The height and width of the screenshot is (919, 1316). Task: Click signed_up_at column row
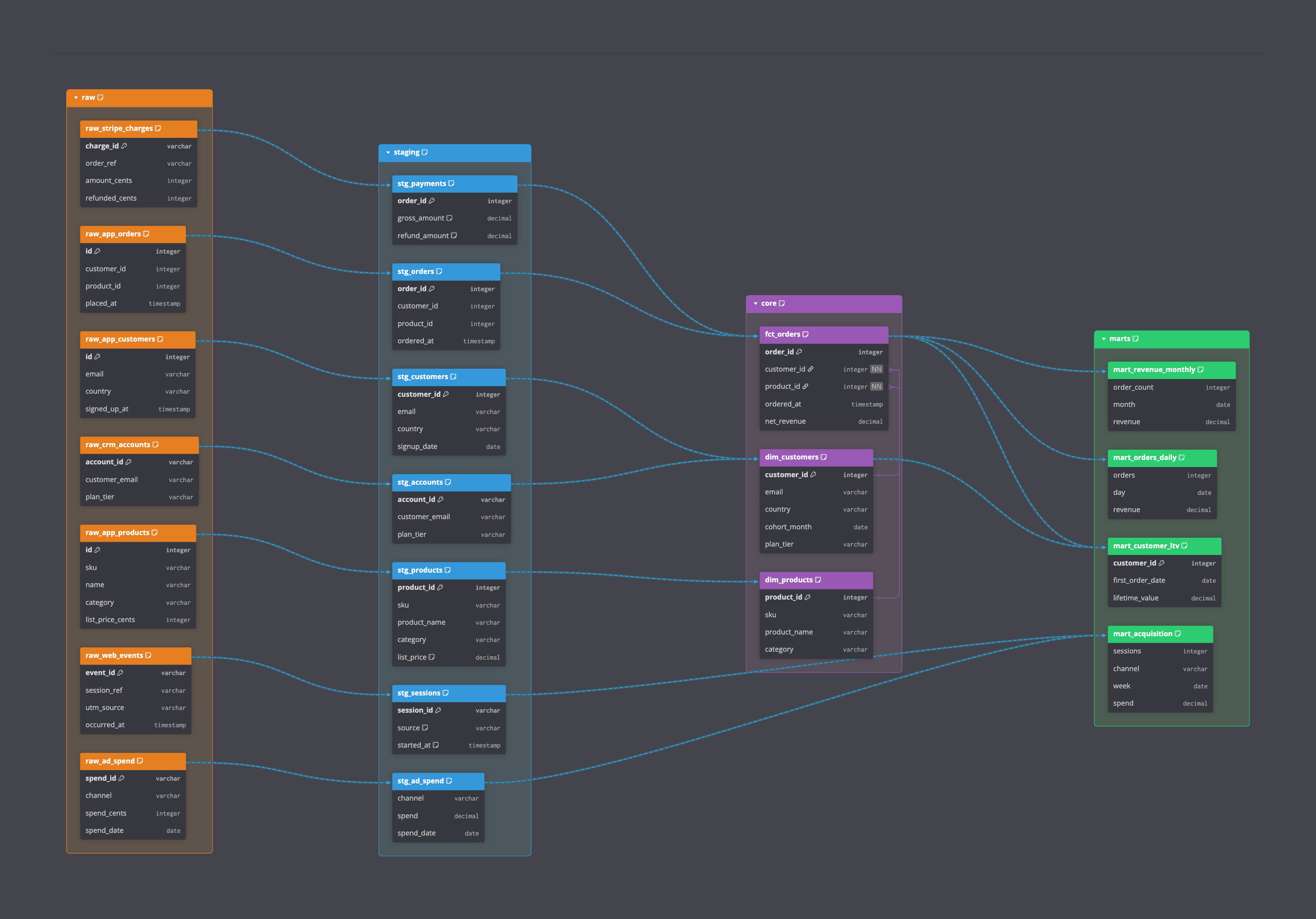click(137, 409)
